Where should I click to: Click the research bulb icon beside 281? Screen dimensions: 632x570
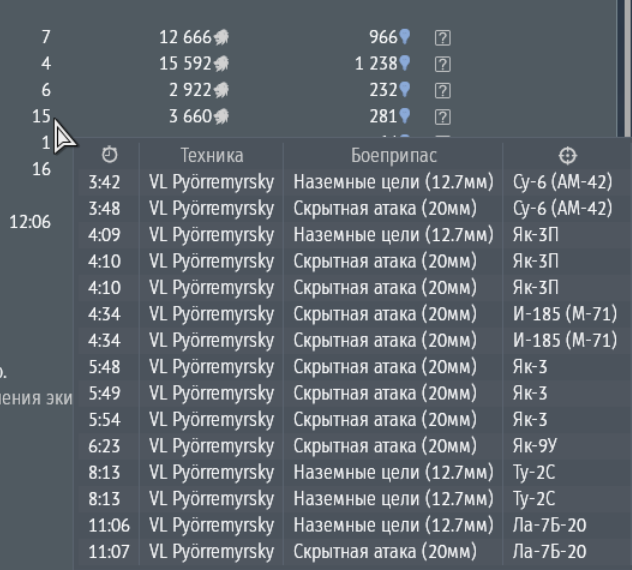coord(405,116)
